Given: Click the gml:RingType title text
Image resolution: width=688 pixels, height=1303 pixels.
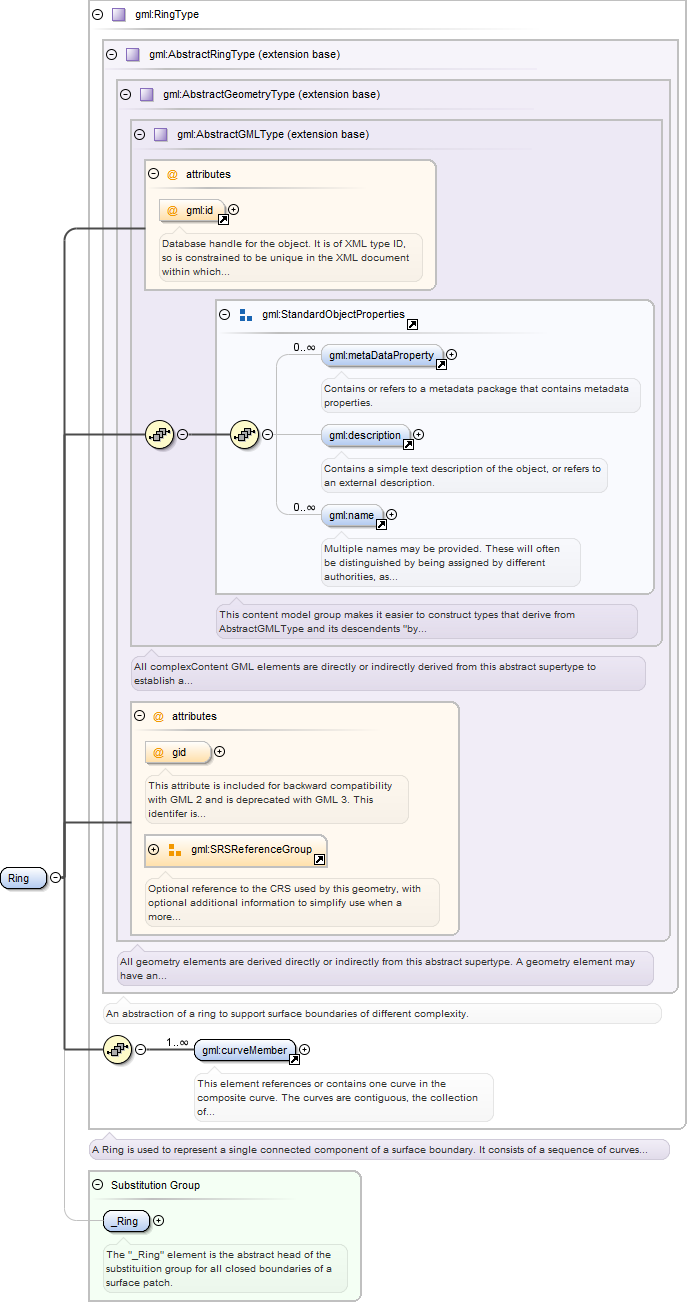Looking at the screenshot, I should click(x=167, y=15).
